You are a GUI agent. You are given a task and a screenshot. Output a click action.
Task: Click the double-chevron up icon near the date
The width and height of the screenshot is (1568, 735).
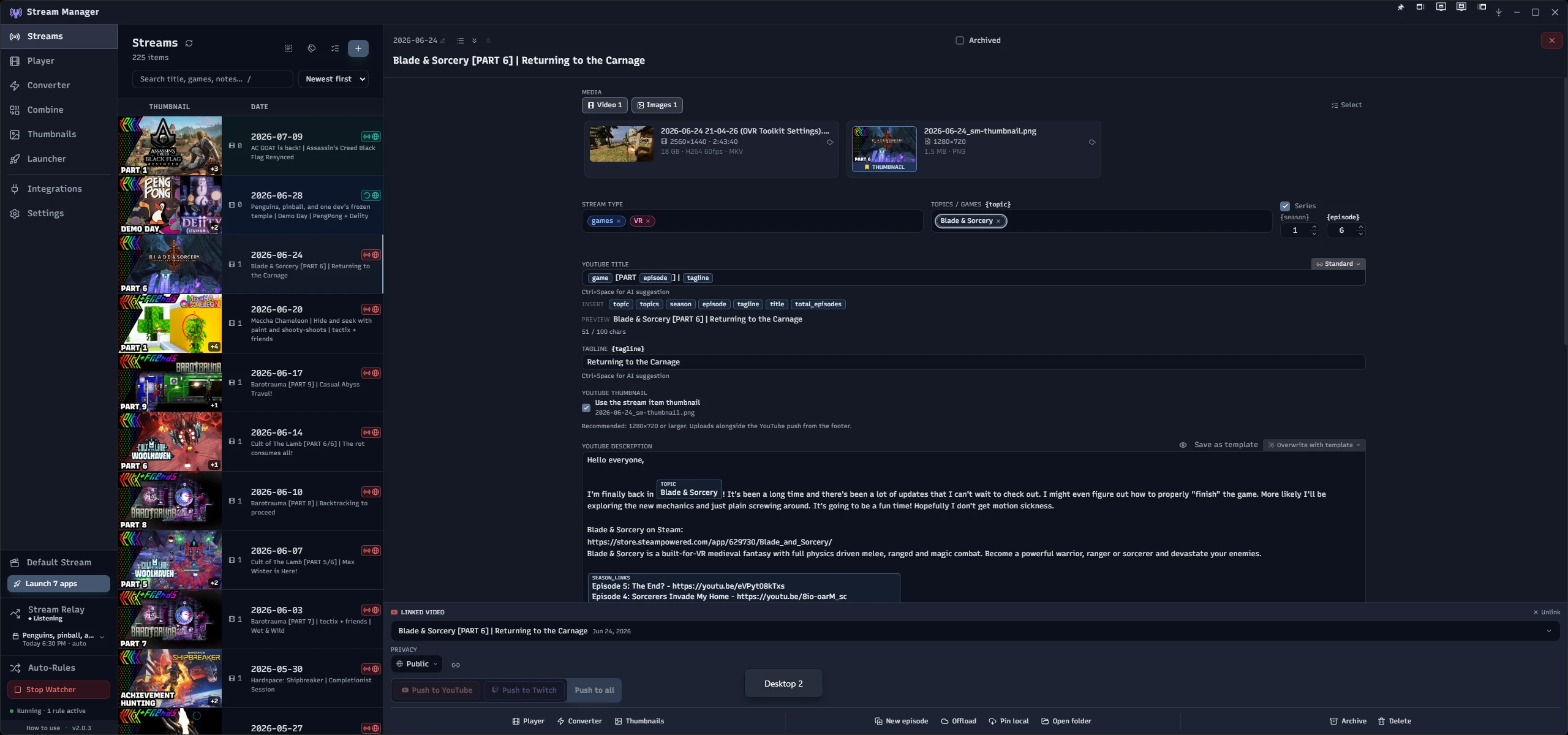click(x=488, y=41)
